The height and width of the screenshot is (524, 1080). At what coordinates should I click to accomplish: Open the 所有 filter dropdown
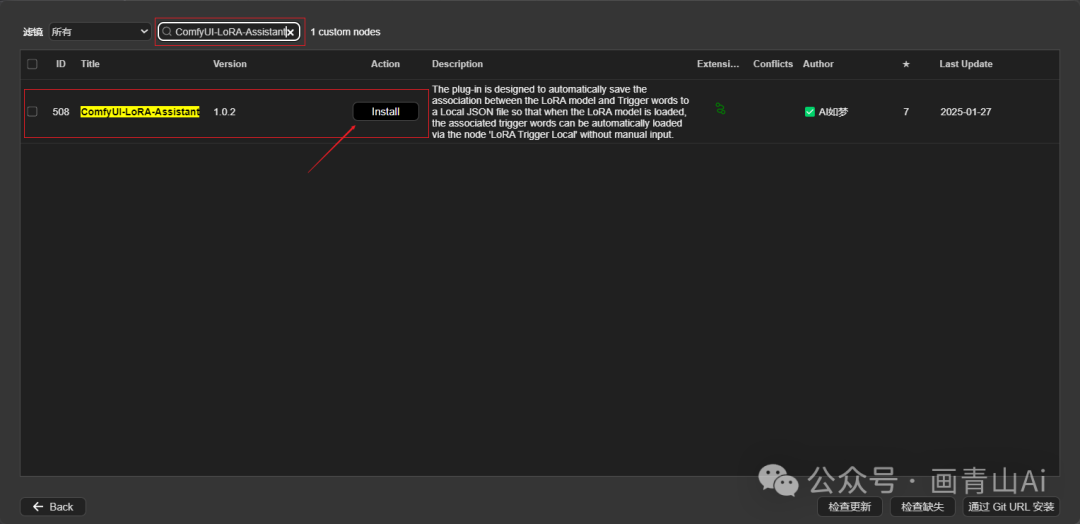point(100,32)
